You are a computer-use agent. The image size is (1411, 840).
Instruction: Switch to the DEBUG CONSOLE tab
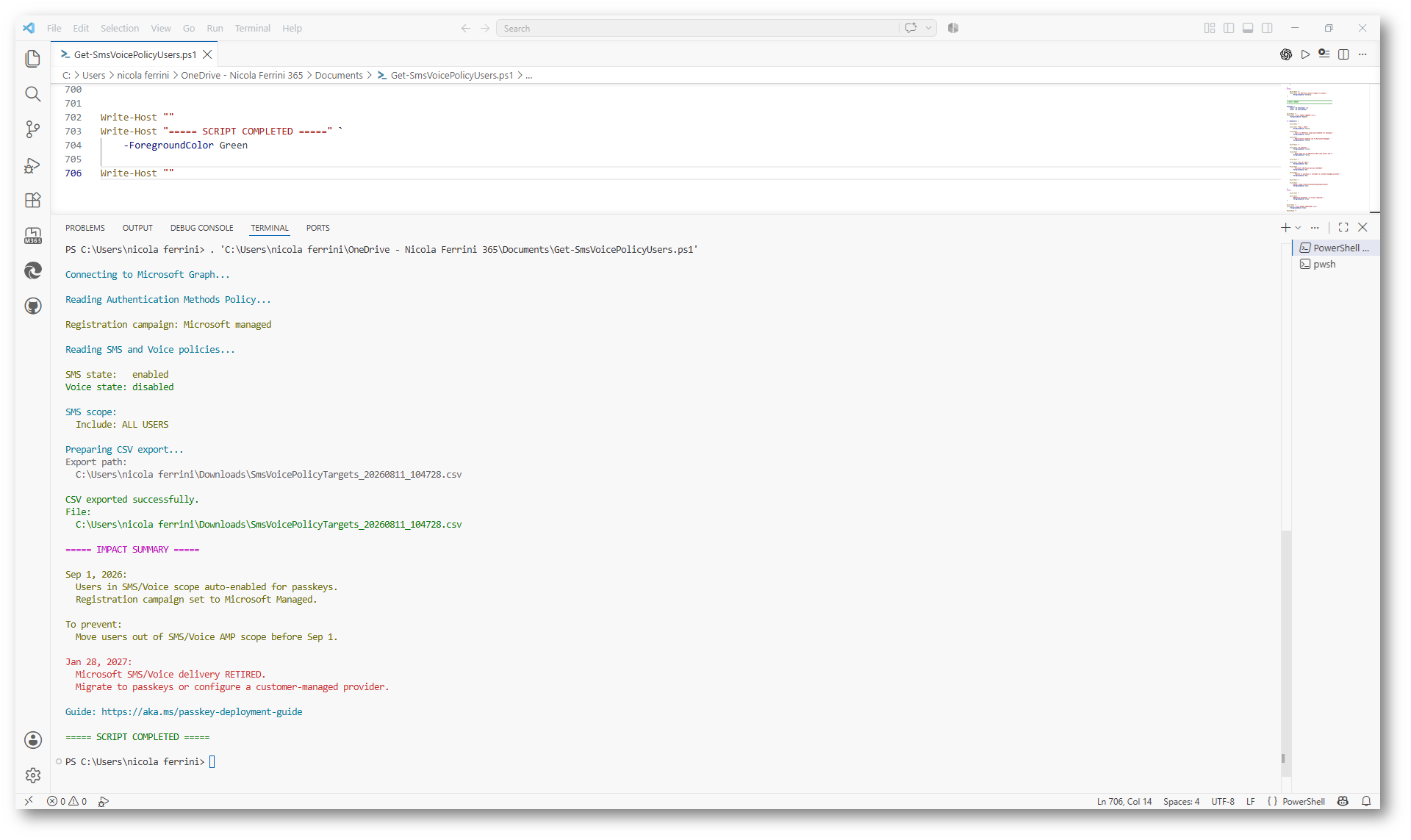[x=202, y=228]
